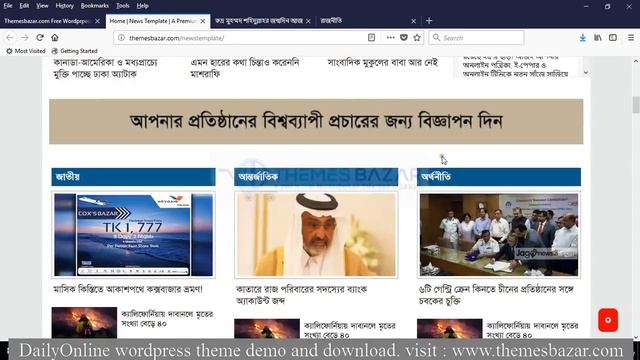Viewport: 640px width, 360px height.
Task: Open the Firefox home page icon
Action: [x=55, y=38]
